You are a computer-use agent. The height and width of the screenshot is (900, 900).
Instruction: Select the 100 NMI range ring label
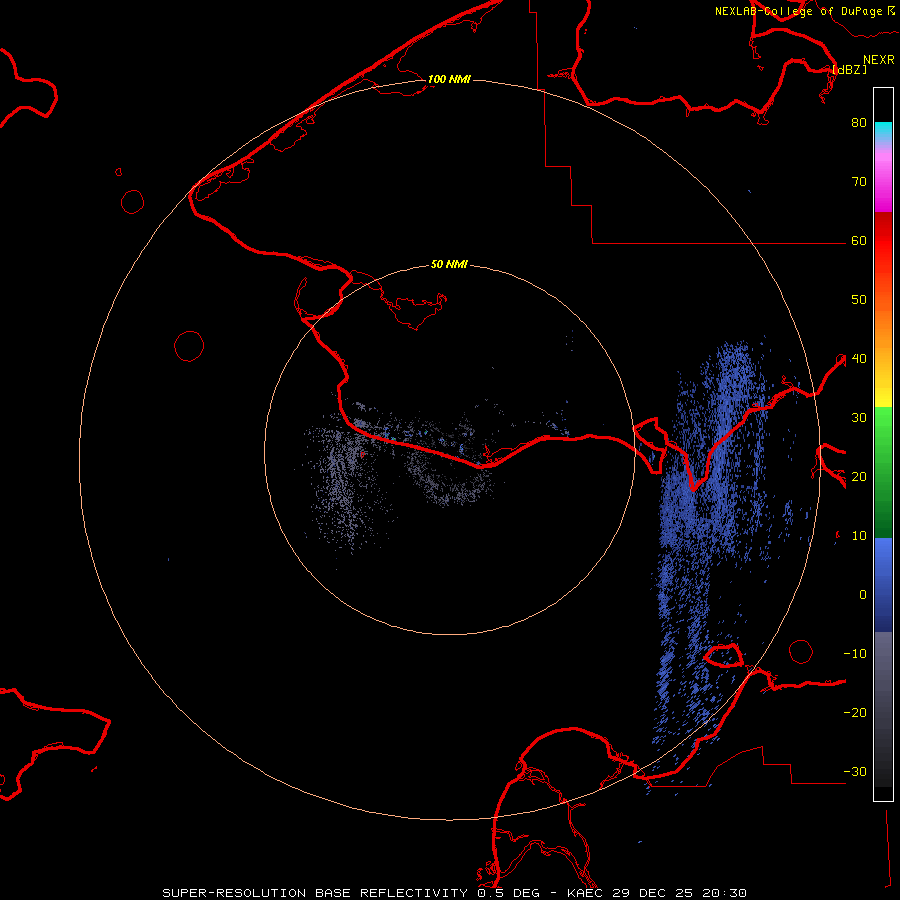tap(449, 79)
